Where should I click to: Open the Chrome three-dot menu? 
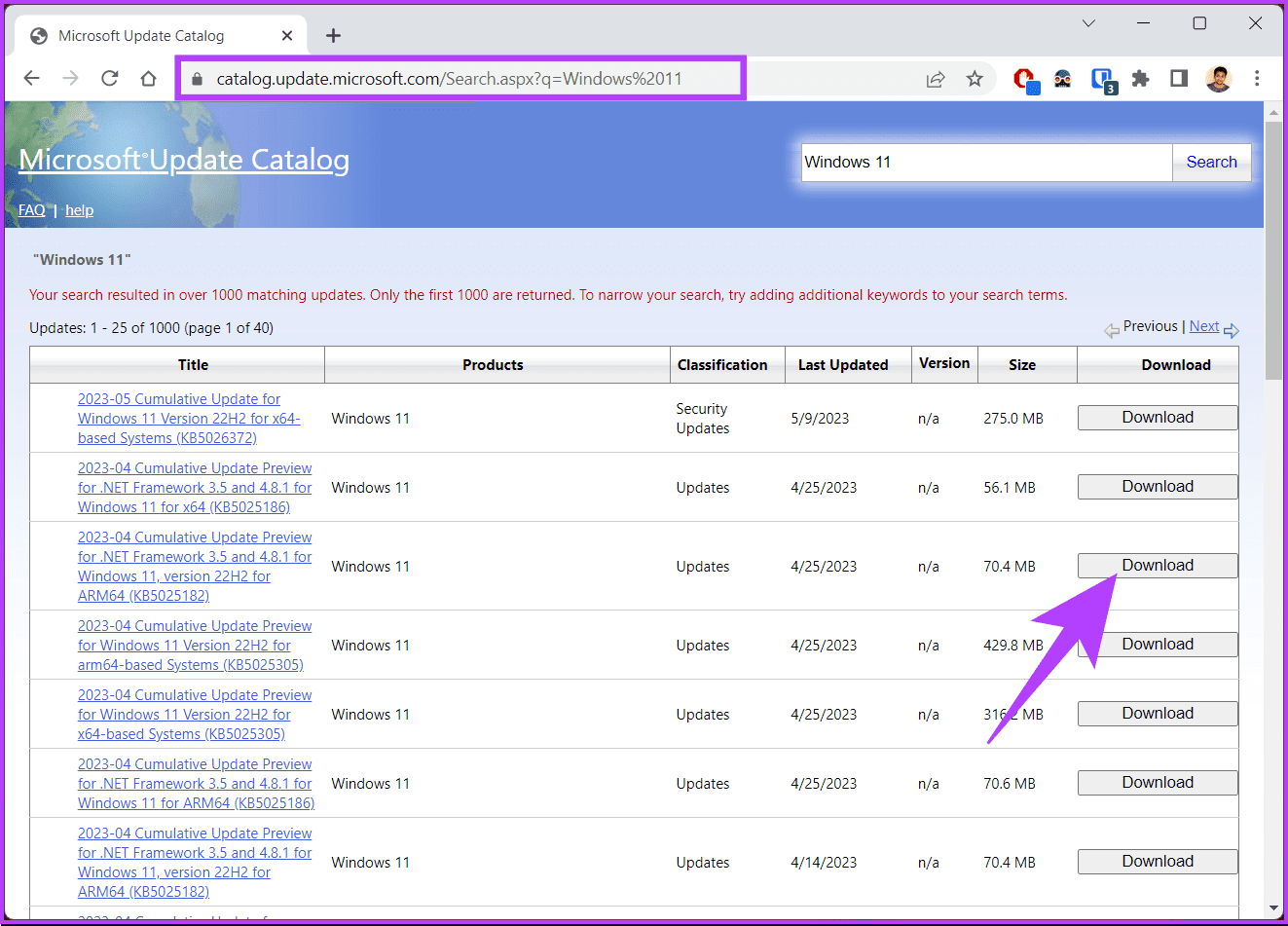pos(1257,79)
